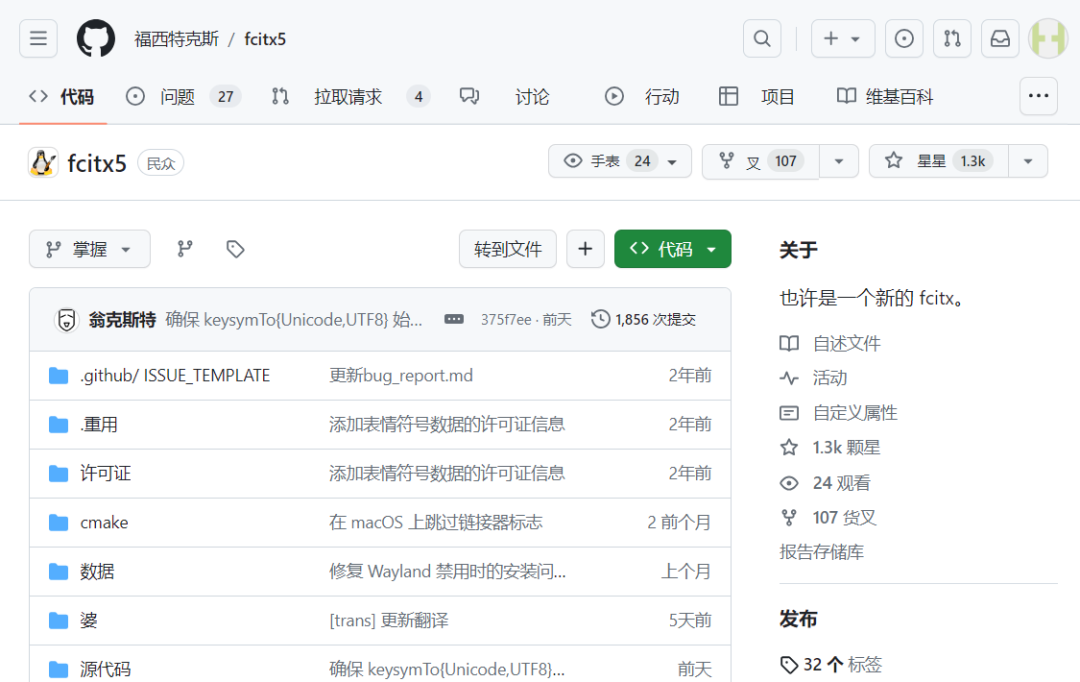
Task: Open the search magnifier button
Action: [762, 39]
